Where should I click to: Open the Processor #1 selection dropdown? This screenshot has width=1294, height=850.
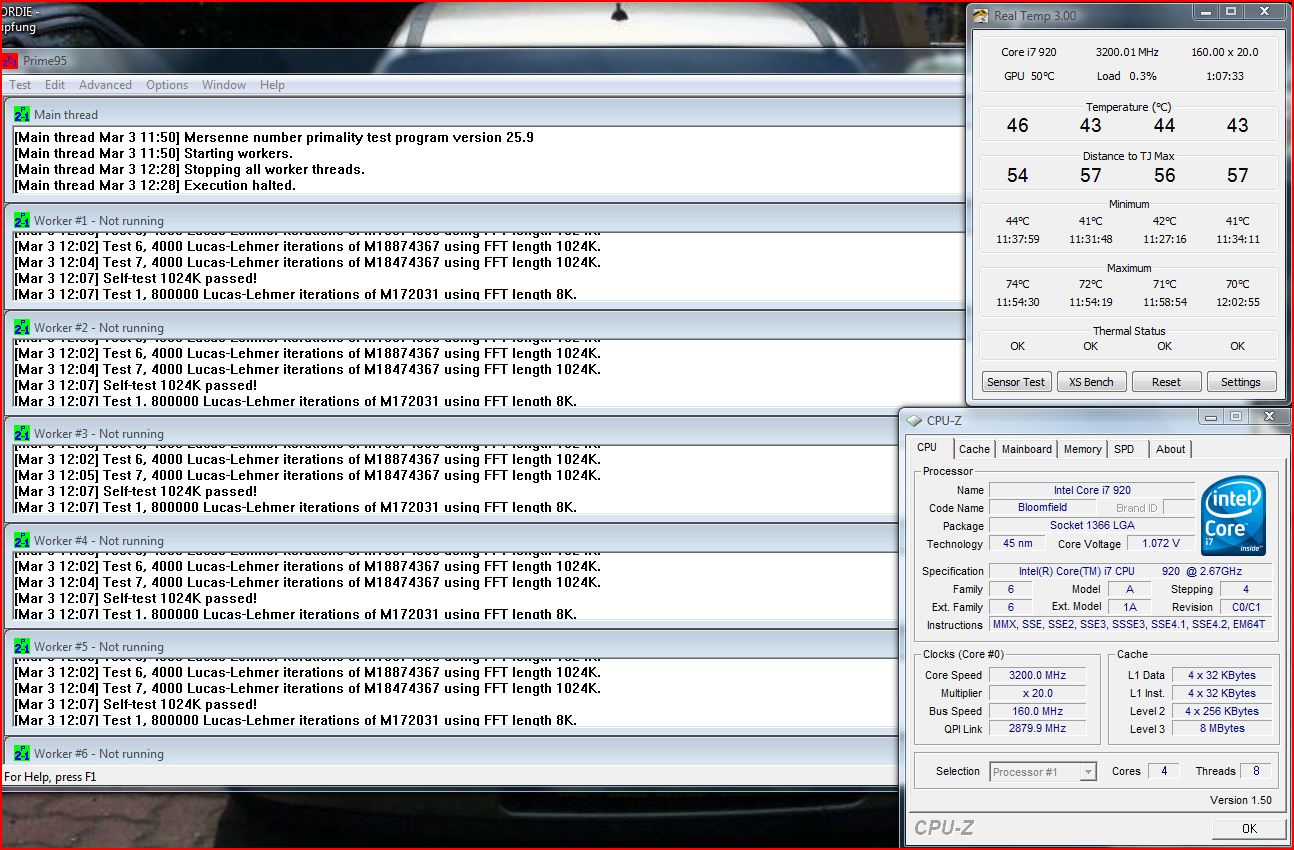[x=1043, y=772]
